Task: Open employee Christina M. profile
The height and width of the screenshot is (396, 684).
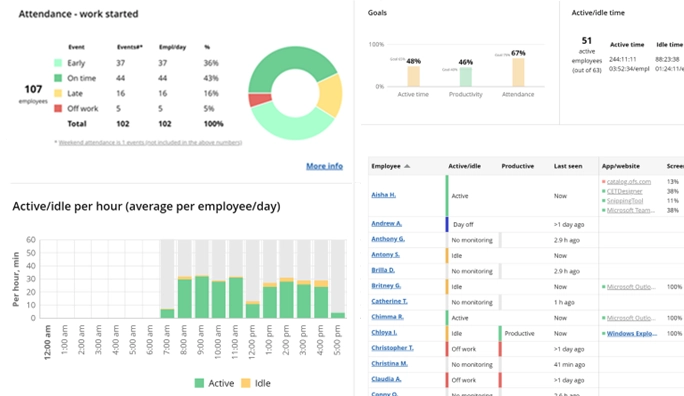Action: pos(389,363)
